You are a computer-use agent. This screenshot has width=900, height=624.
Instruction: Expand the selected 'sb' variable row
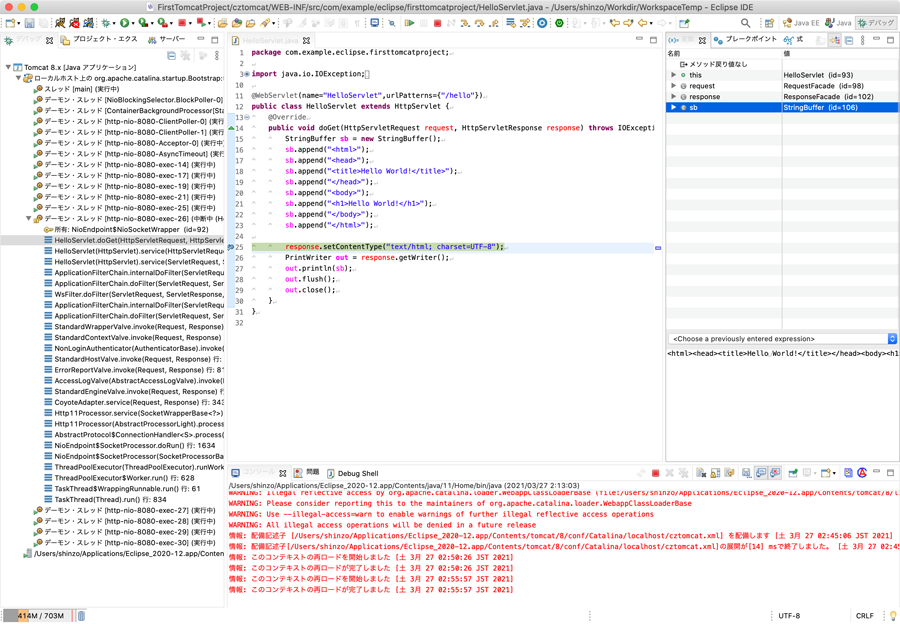click(x=674, y=107)
